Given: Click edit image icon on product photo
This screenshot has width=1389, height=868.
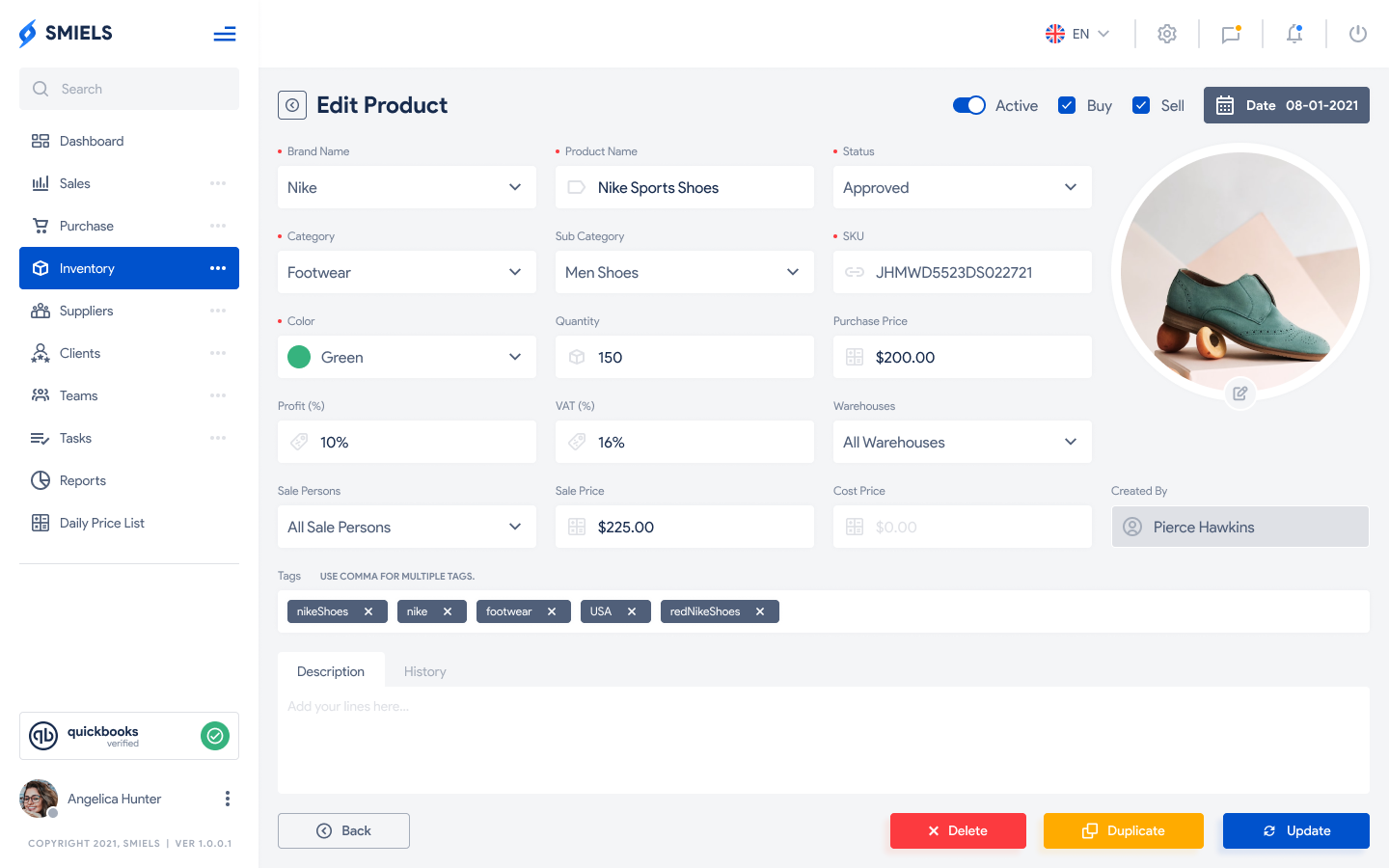Looking at the screenshot, I should click(x=1240, y=393).
